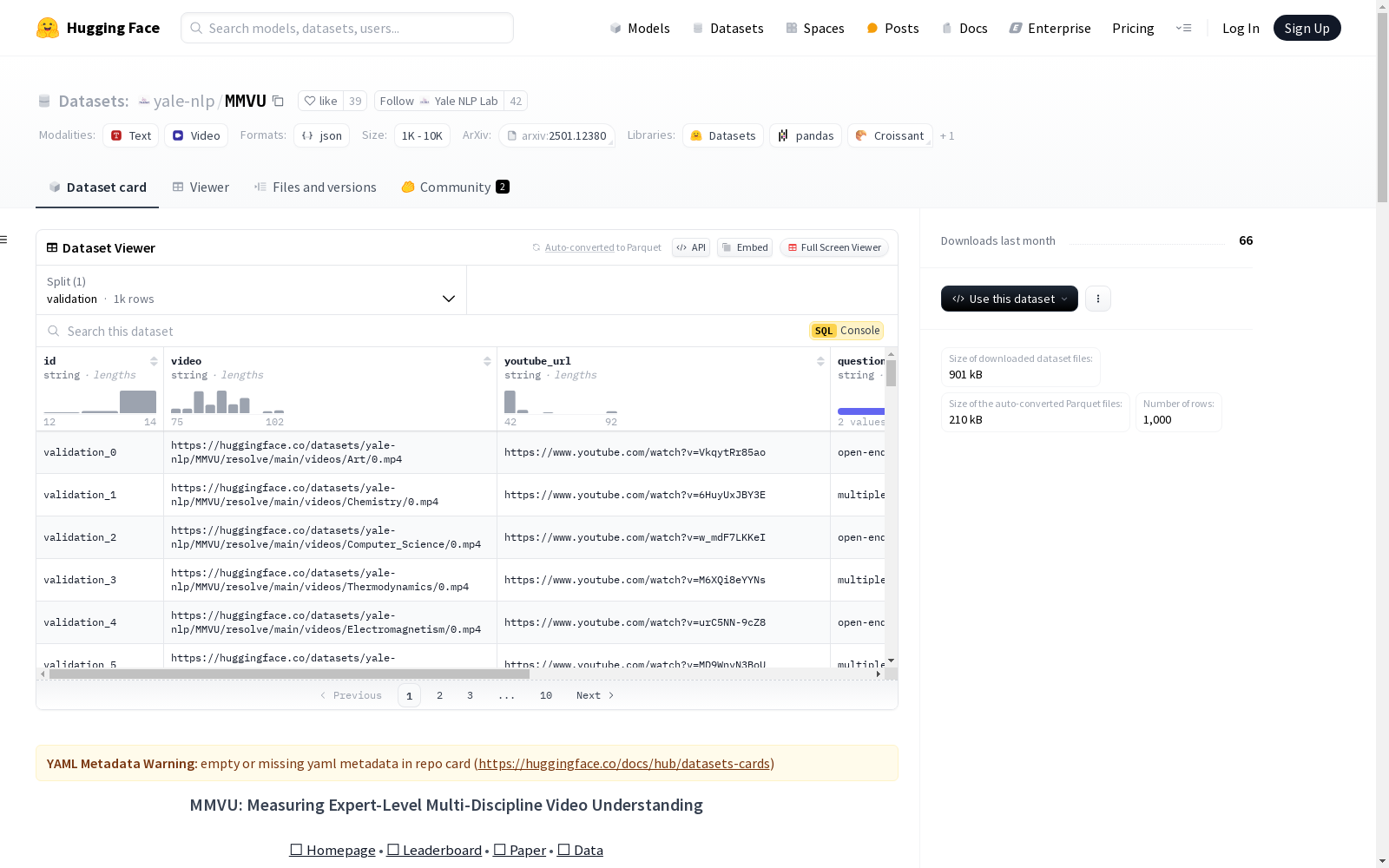Open the Files and versions tab
This screenshot has height=868, width=1389.
315,187
